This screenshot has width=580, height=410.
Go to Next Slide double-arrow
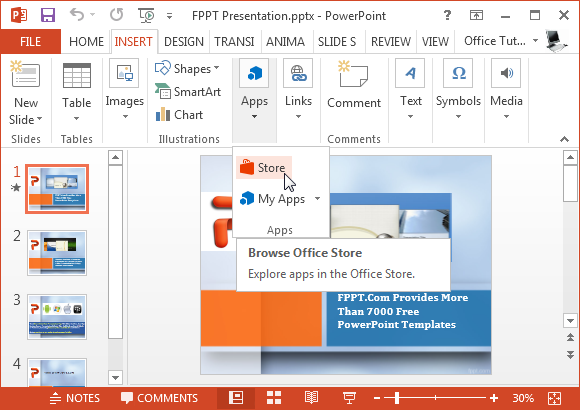570,355
